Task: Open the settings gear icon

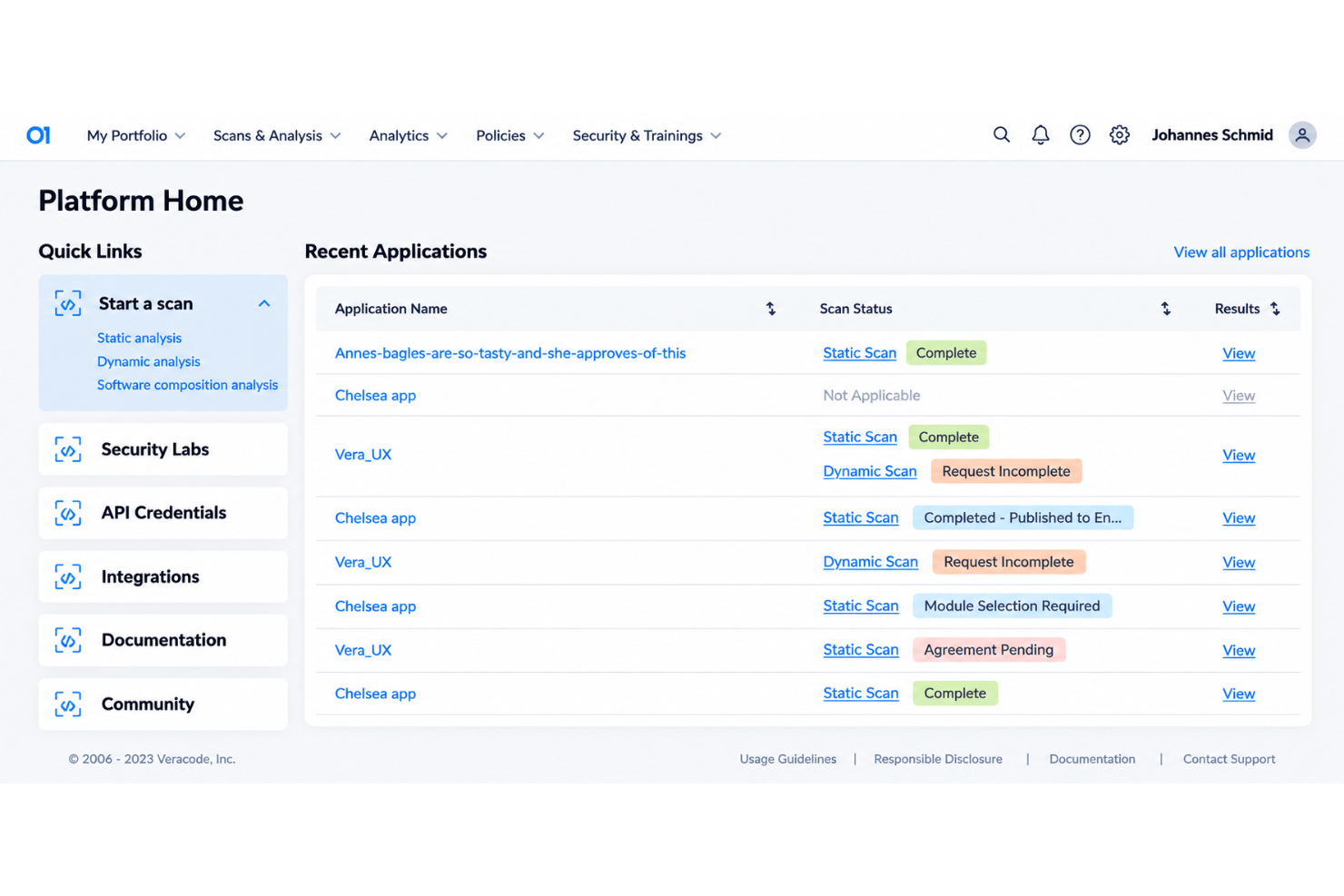Action: coord(1119,135)
